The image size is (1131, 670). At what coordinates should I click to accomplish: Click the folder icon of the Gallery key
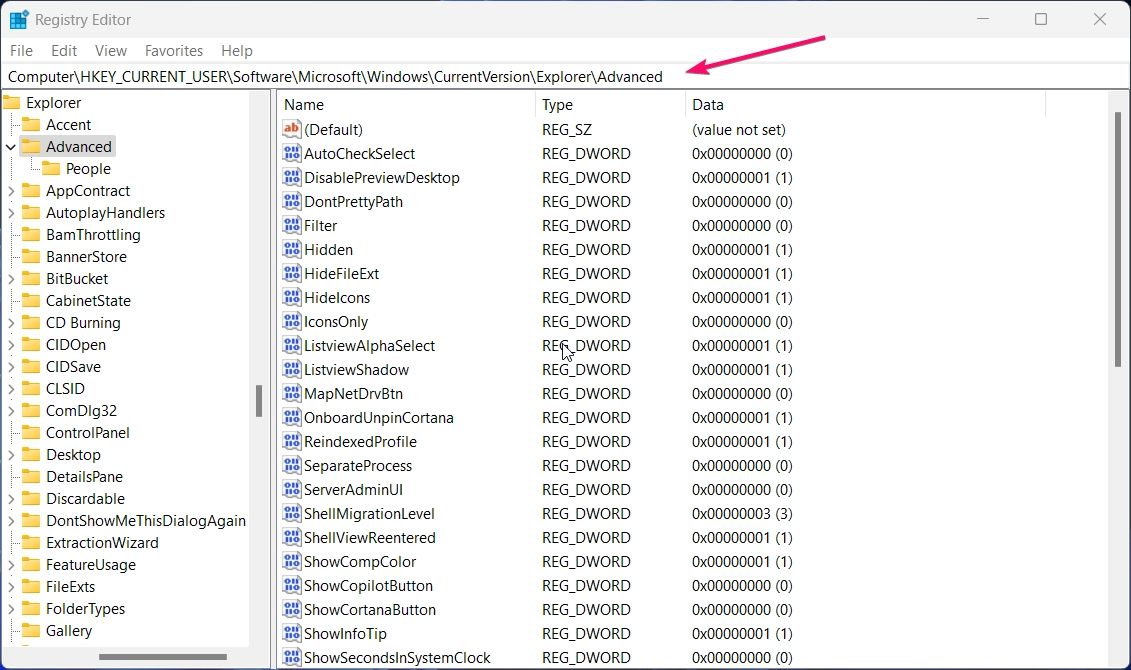31,630
